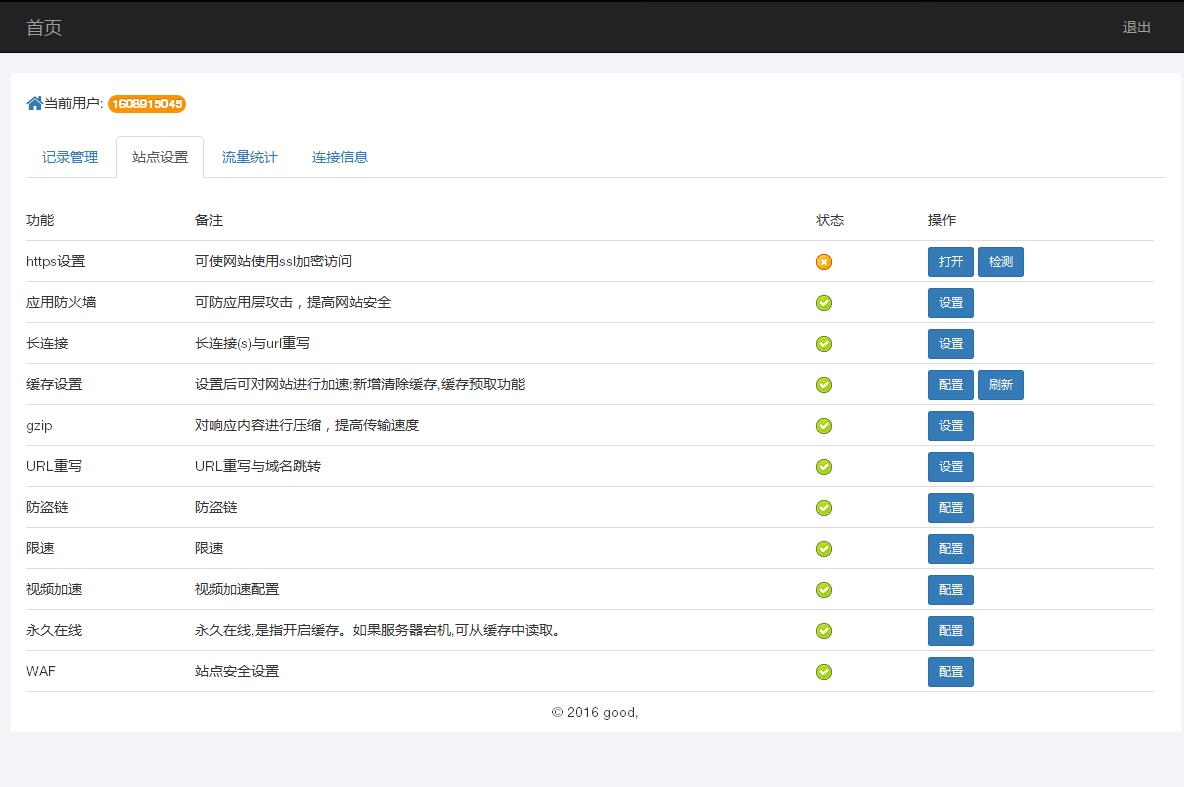The width and height of the screenshot is (1184, 787).
Task: Click the status icon beside URL重写
Action: tap(823, 466)
